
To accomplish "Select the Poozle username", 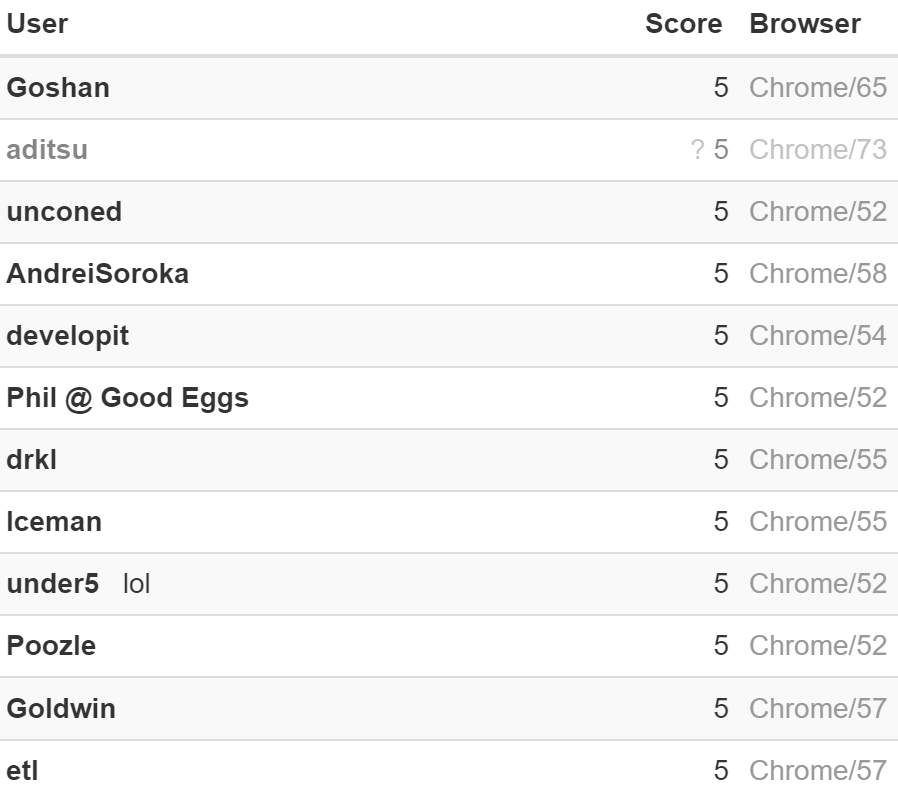I will pos(51,646).
